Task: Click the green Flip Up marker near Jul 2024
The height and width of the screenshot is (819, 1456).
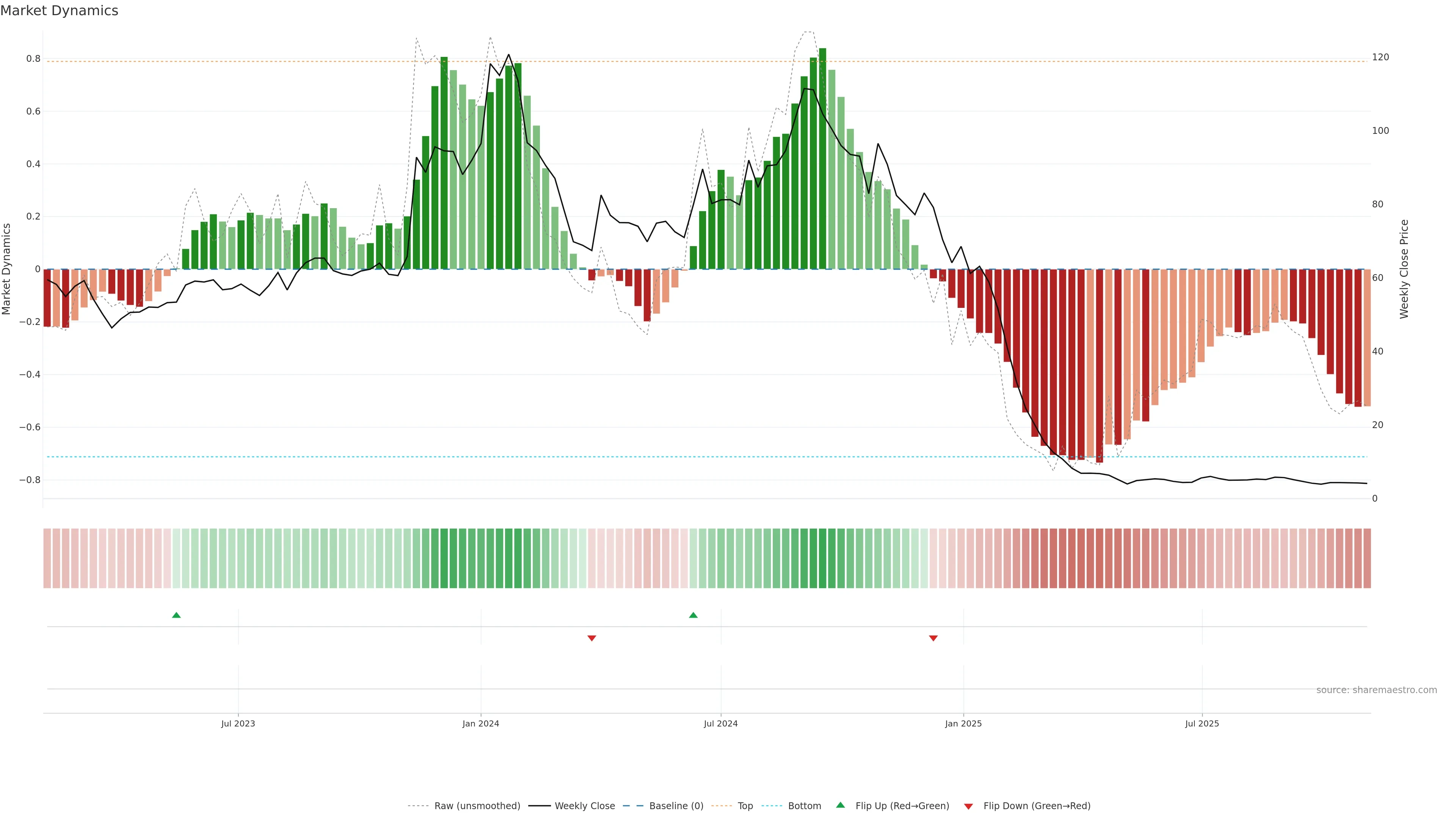Action: click(693, 615)
